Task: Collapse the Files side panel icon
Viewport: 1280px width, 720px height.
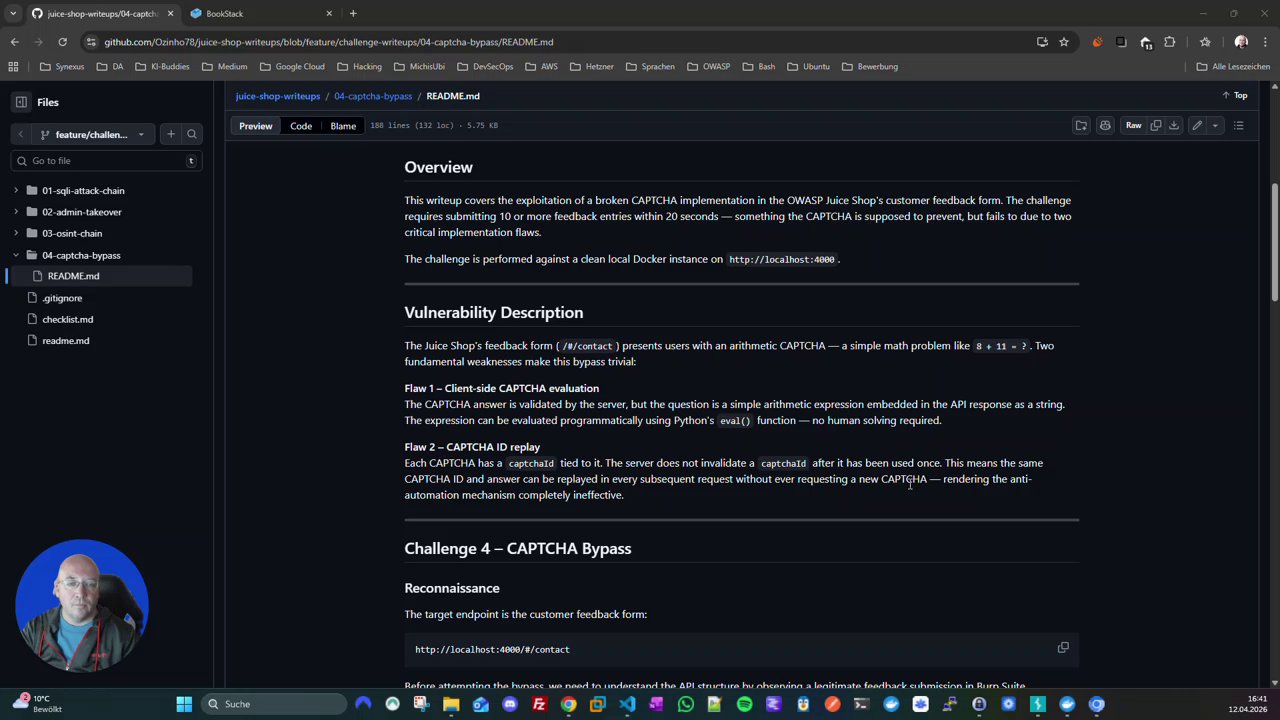Action: (21, 102)
